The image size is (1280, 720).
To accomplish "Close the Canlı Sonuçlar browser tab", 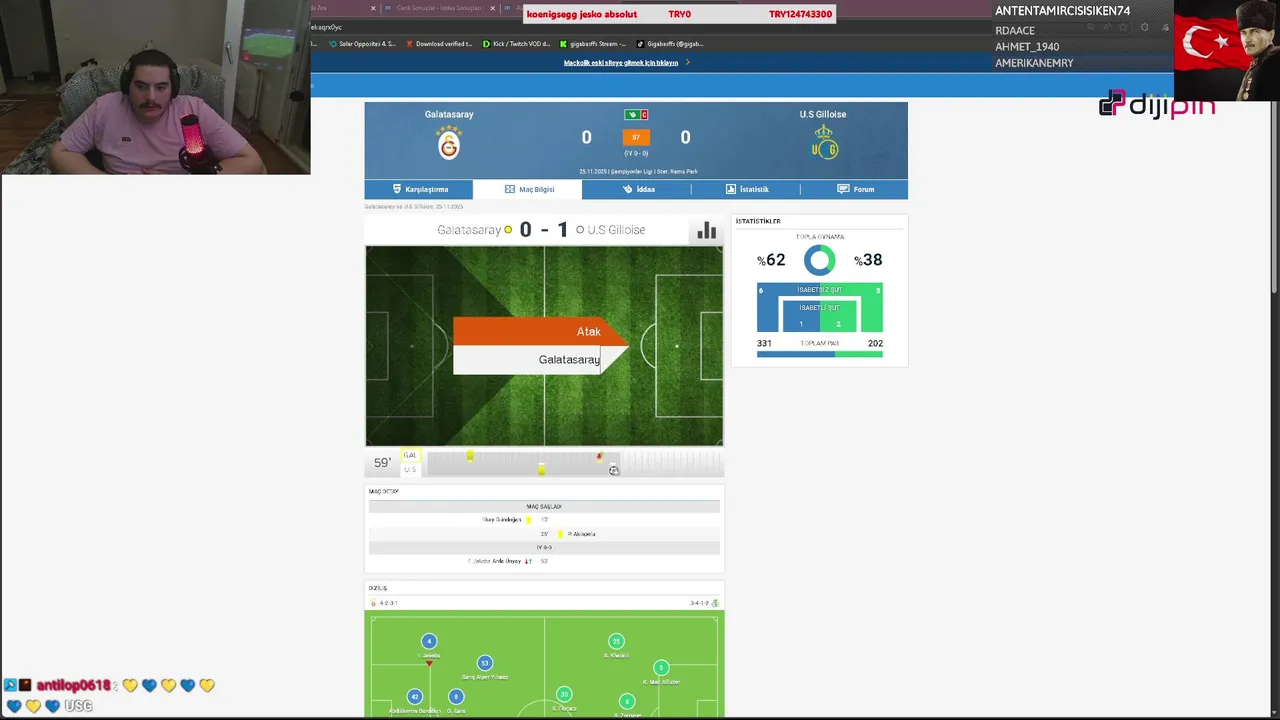I will 492,8.
